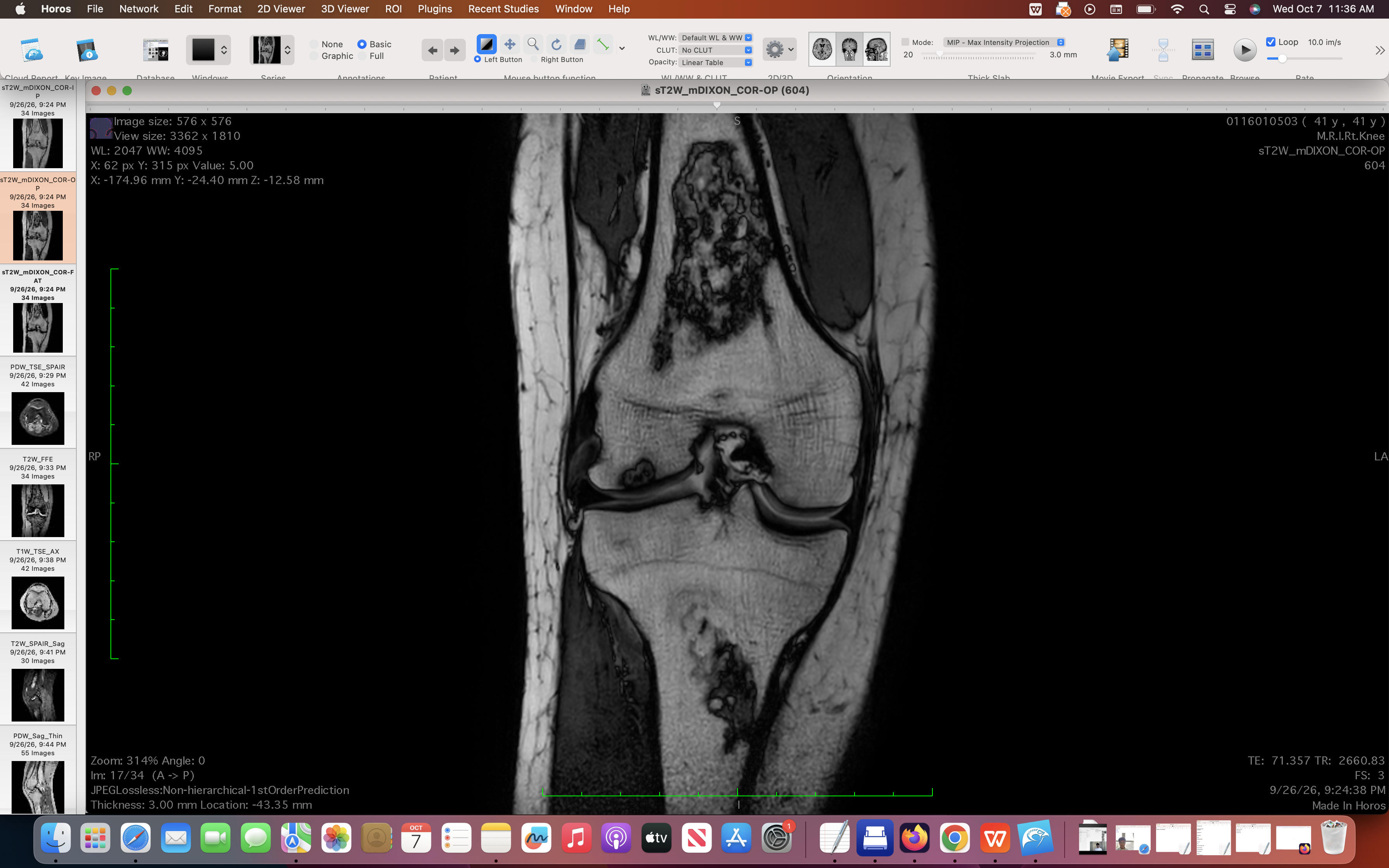Image resolution: width=1389 pixels, height=868 pixels.
Task: Expand the 2D/3D gear menu
Action: pos(779,49)
